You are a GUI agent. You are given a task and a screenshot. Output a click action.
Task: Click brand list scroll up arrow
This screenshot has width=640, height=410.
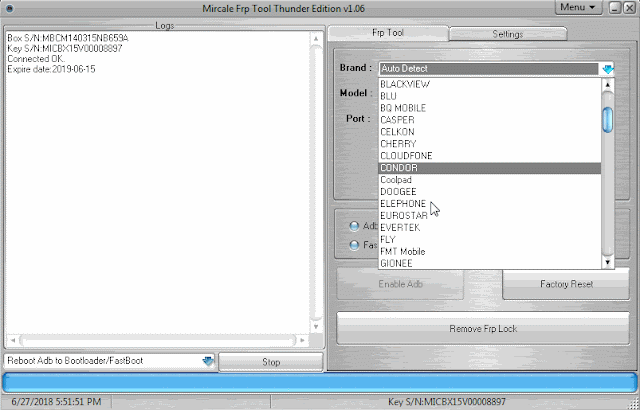pos(608,85)
